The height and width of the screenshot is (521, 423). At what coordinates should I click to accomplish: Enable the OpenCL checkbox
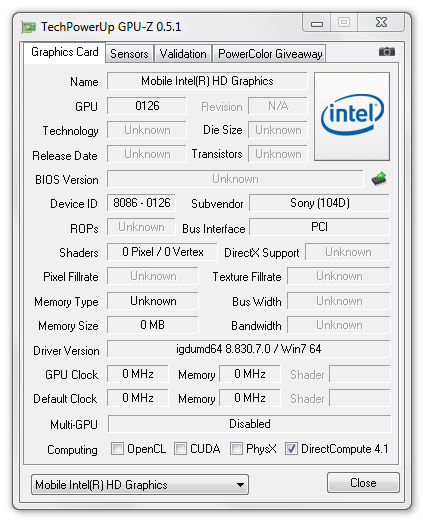(x=117, y=449)
